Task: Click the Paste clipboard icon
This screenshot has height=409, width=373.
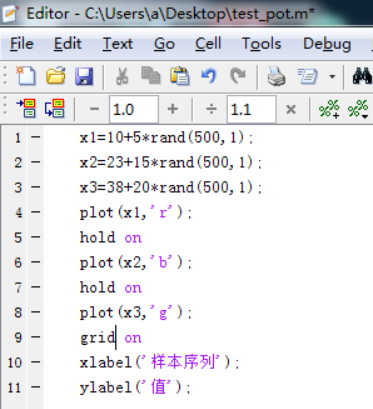Action: tap(180, 76)
